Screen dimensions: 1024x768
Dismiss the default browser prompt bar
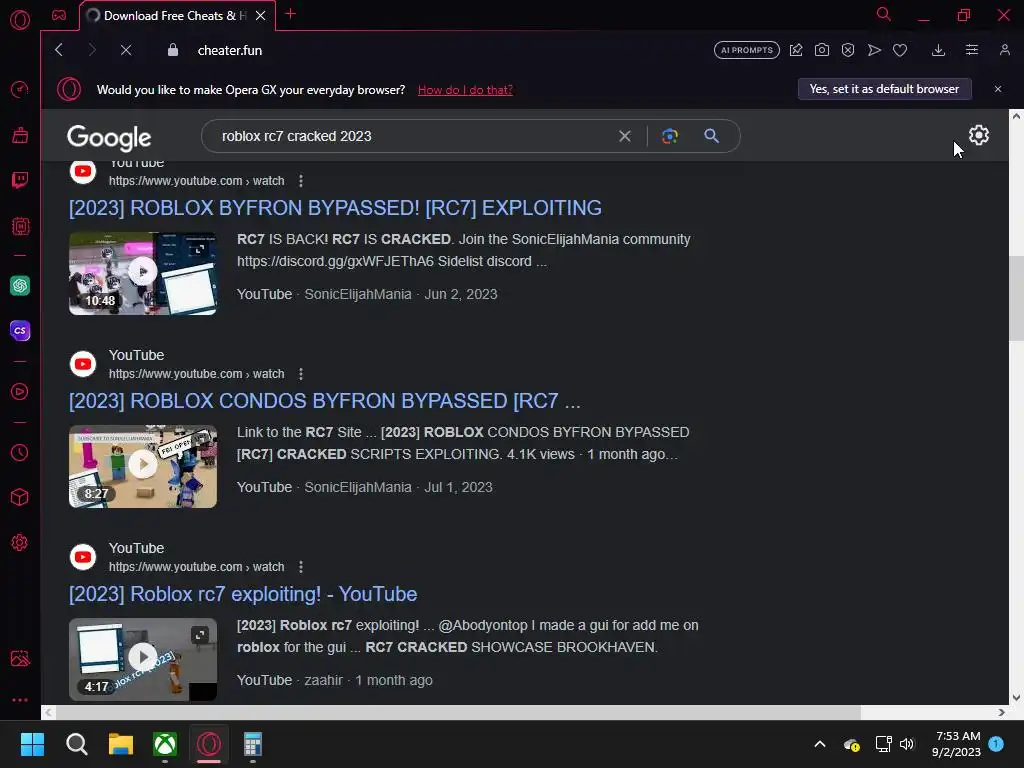tap(998, 89)
